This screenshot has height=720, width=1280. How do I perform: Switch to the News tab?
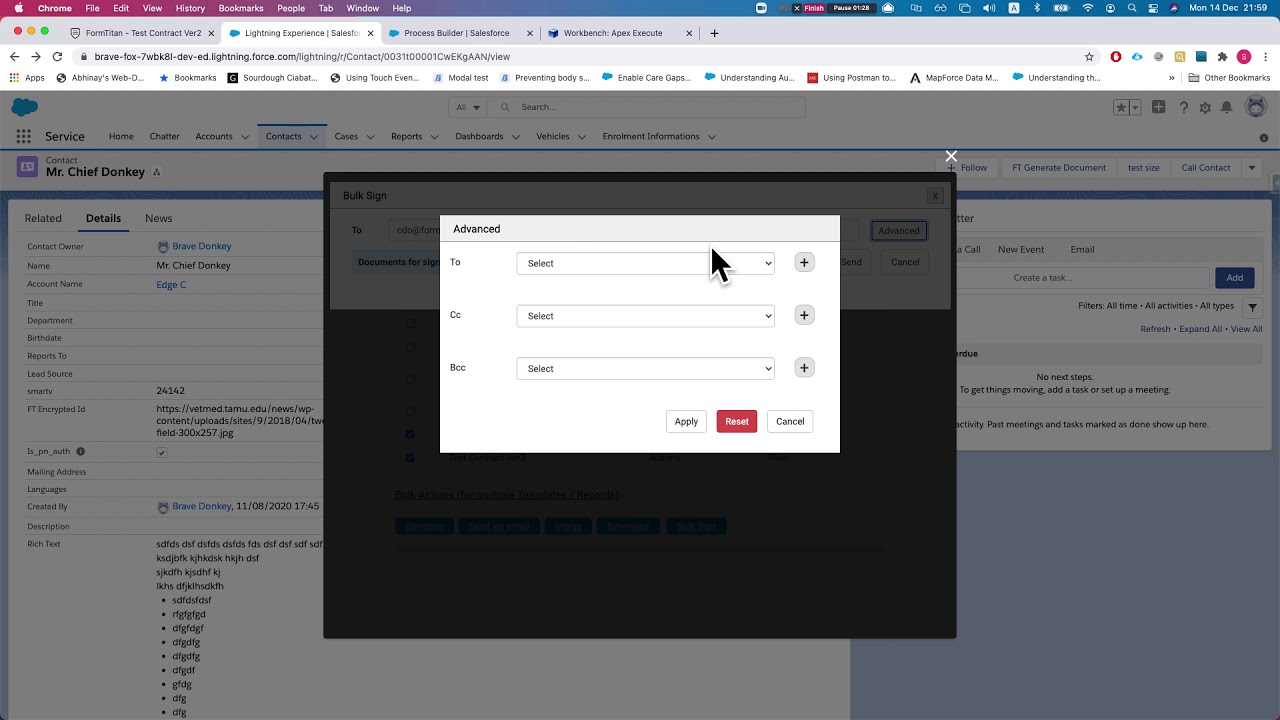click(x=159, y=218)
